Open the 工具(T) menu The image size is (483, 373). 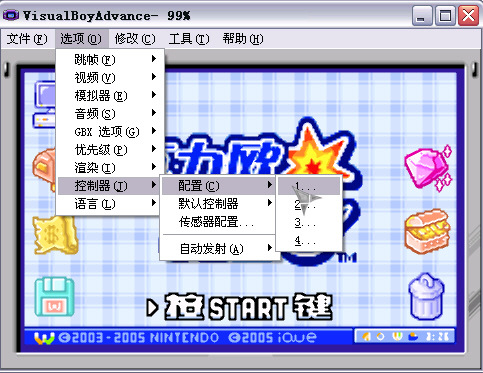click(189, 39)
